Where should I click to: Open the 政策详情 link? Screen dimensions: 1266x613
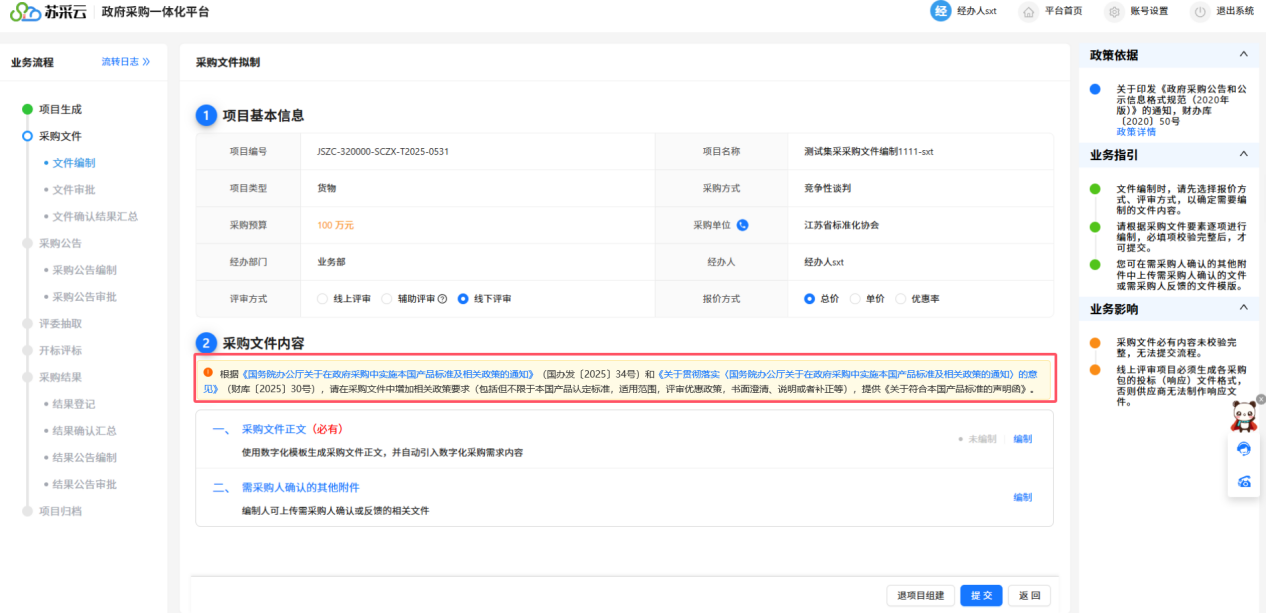1136,132
